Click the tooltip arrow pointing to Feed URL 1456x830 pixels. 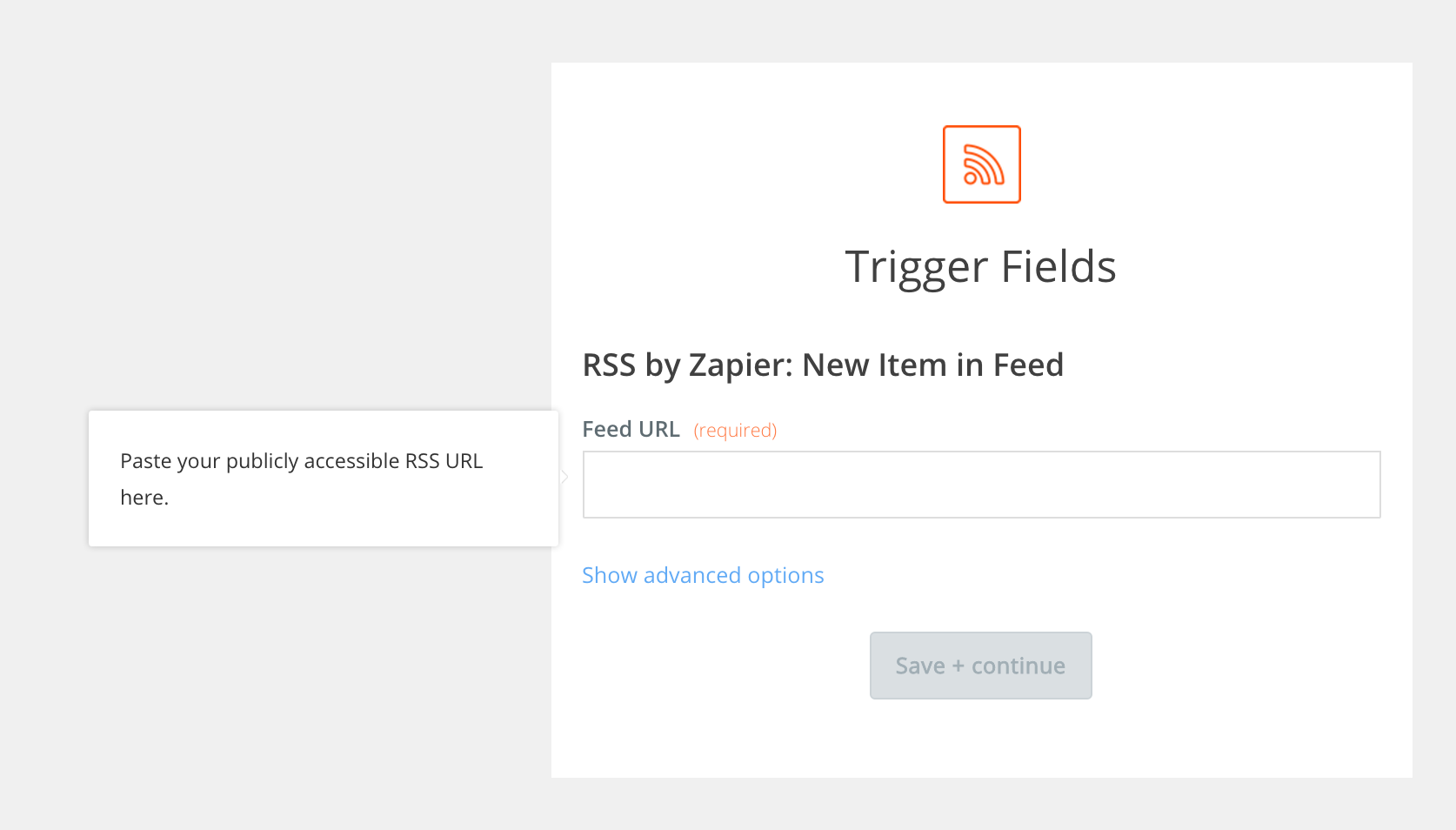(x=564, y=477)
